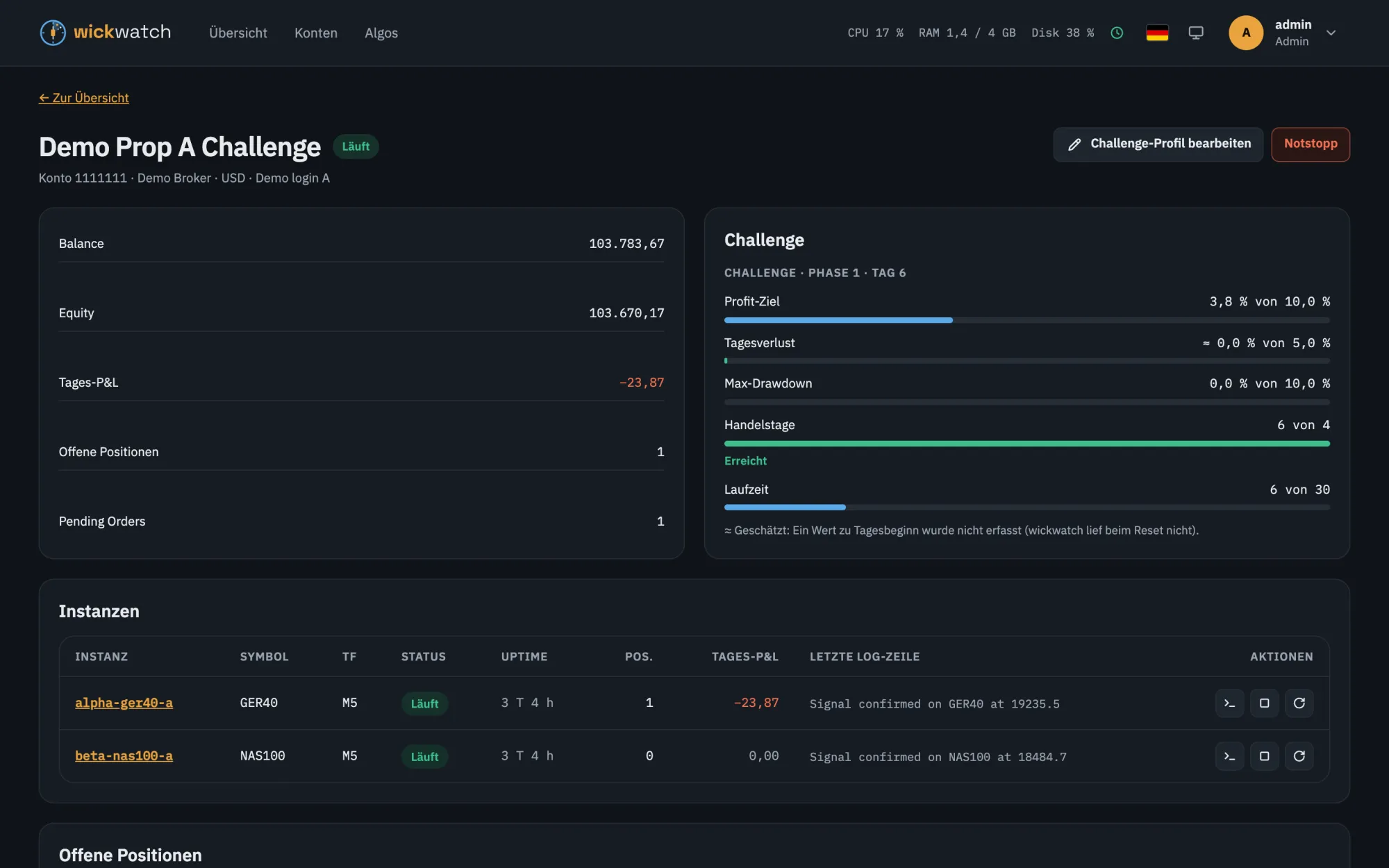The width and height of the screenshot is (1389, 868).
Task: Click Challenge-Profil bearbeiten button
Action: [1158, 144]
